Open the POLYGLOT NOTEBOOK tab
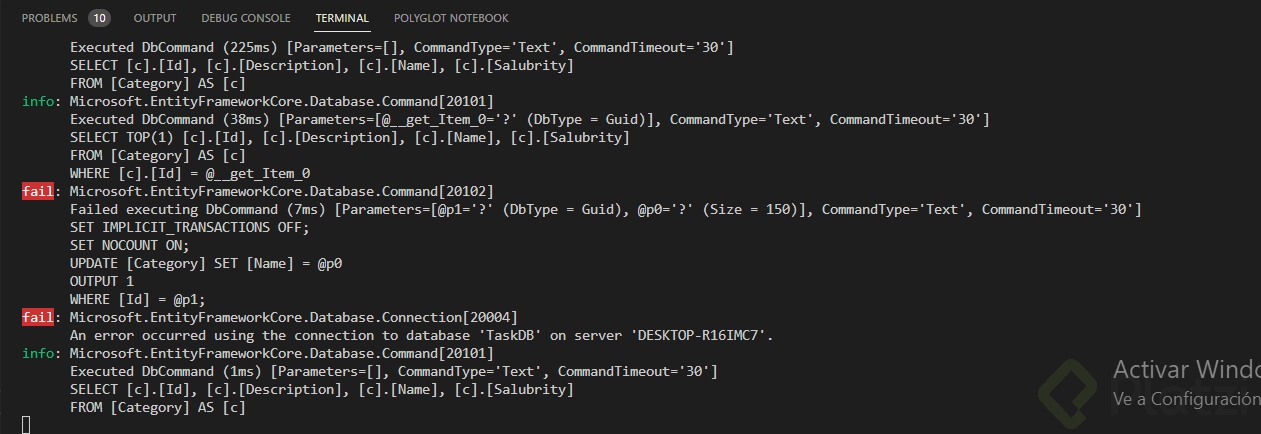Screen dimensions: 1261x434 [451, 18]
